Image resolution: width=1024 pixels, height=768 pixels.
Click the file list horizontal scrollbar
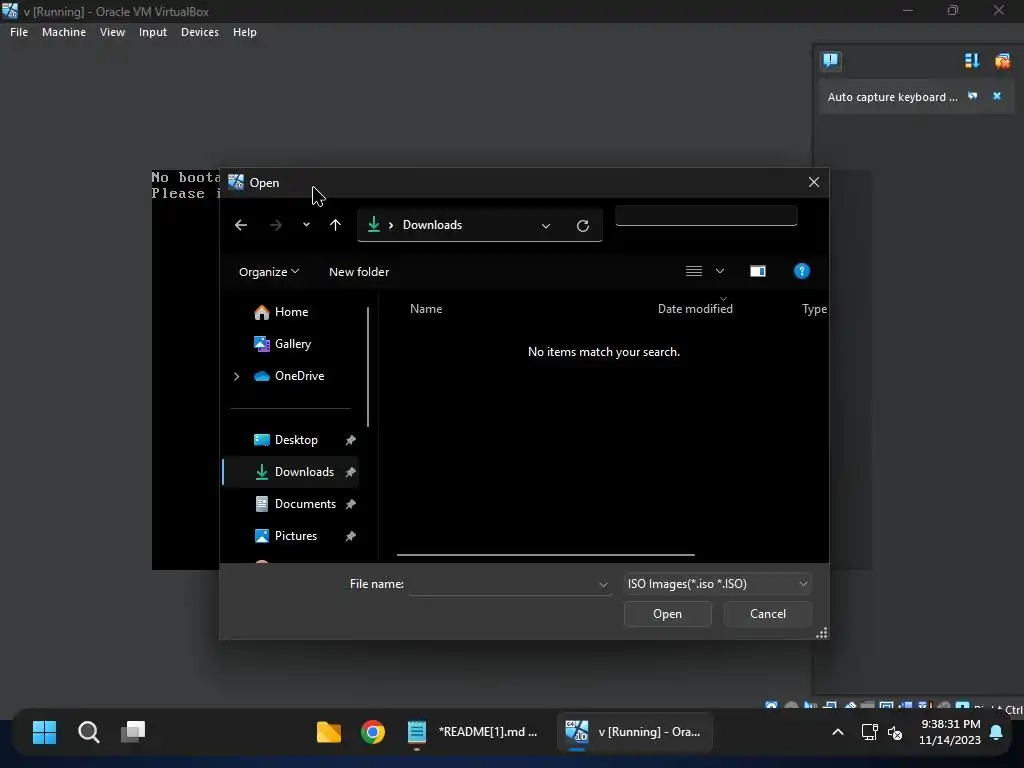click(545, 555)
